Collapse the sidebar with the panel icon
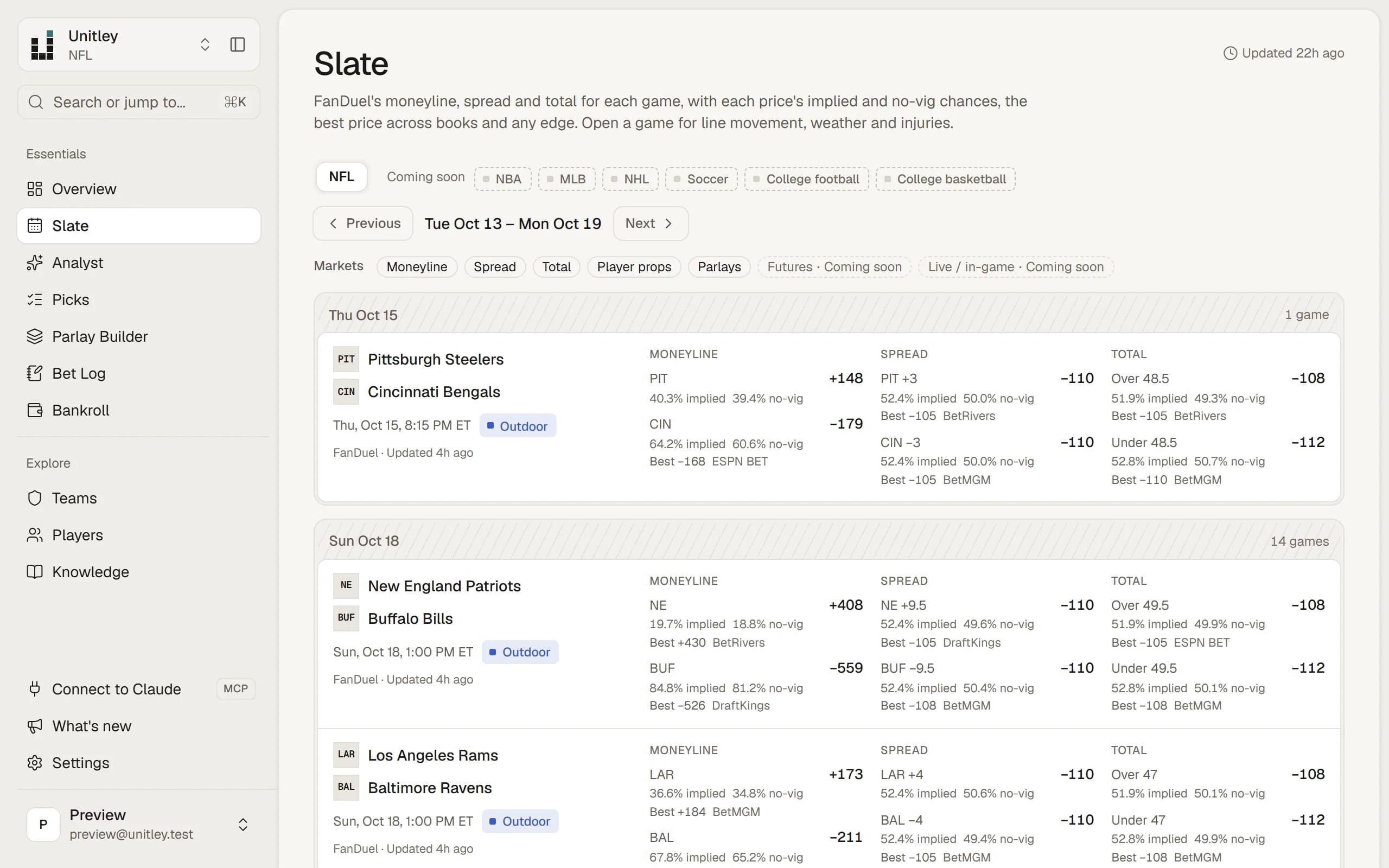The height and width of the screenshot is (868, 1389). click(238, 45)
